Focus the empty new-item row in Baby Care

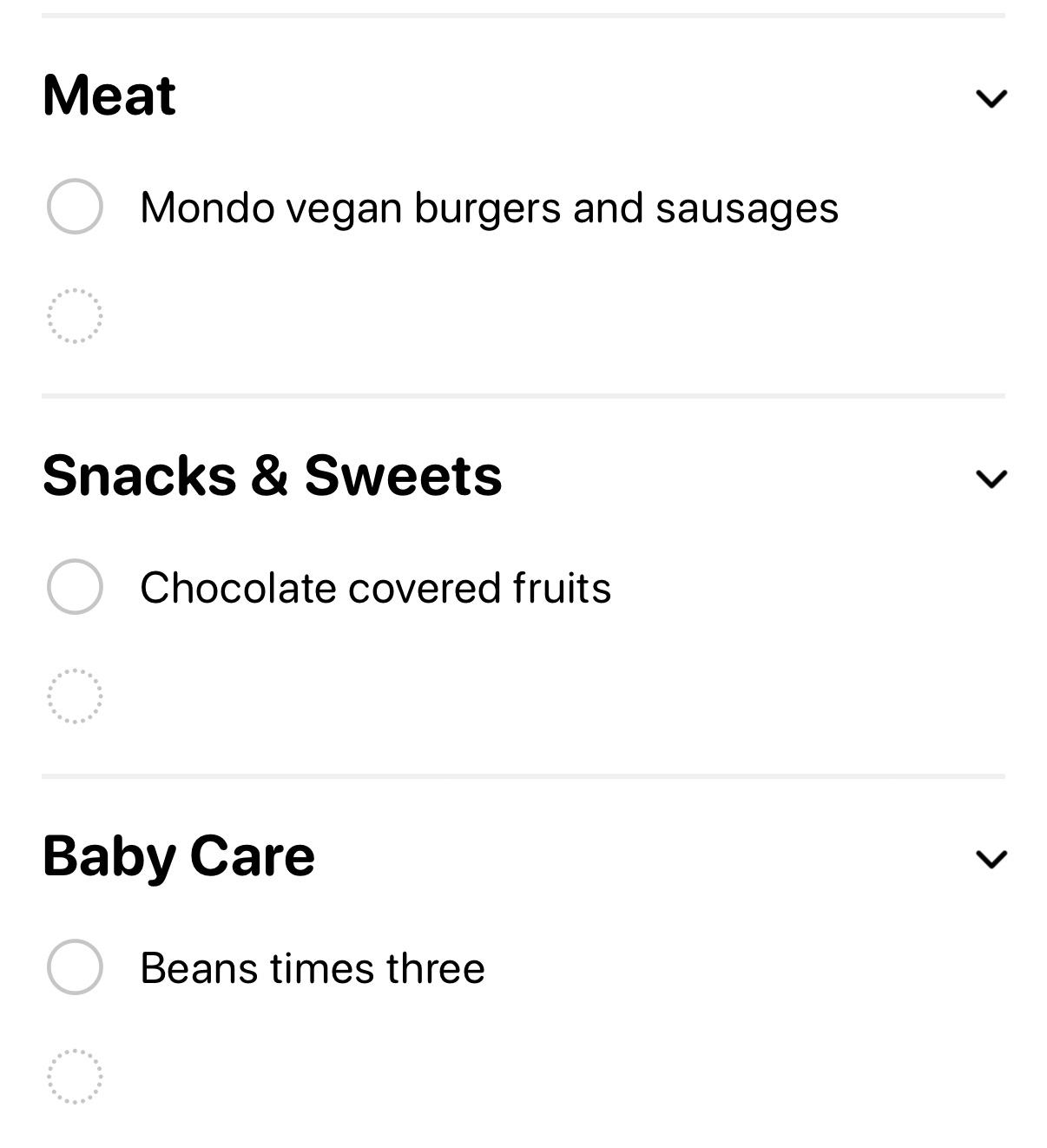[523, 1077]
